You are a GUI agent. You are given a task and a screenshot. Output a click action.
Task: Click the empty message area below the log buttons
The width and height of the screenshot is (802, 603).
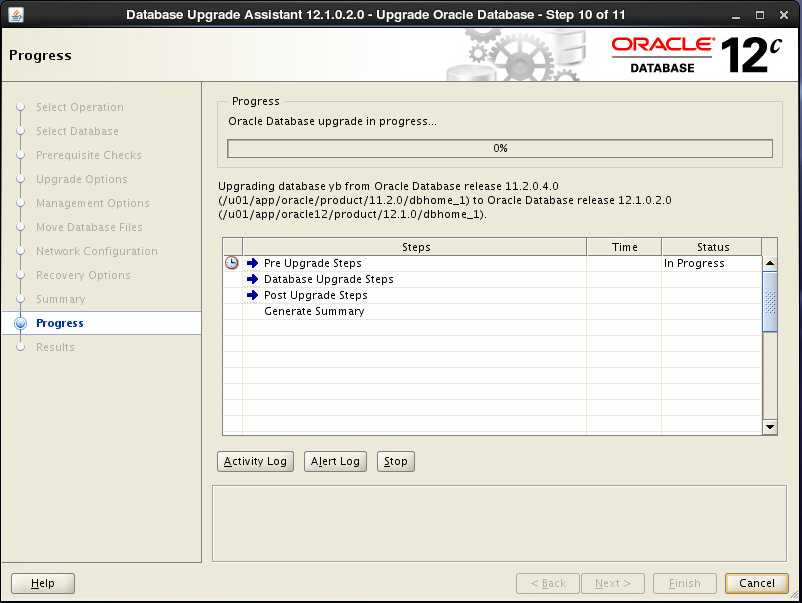(499, 523)
